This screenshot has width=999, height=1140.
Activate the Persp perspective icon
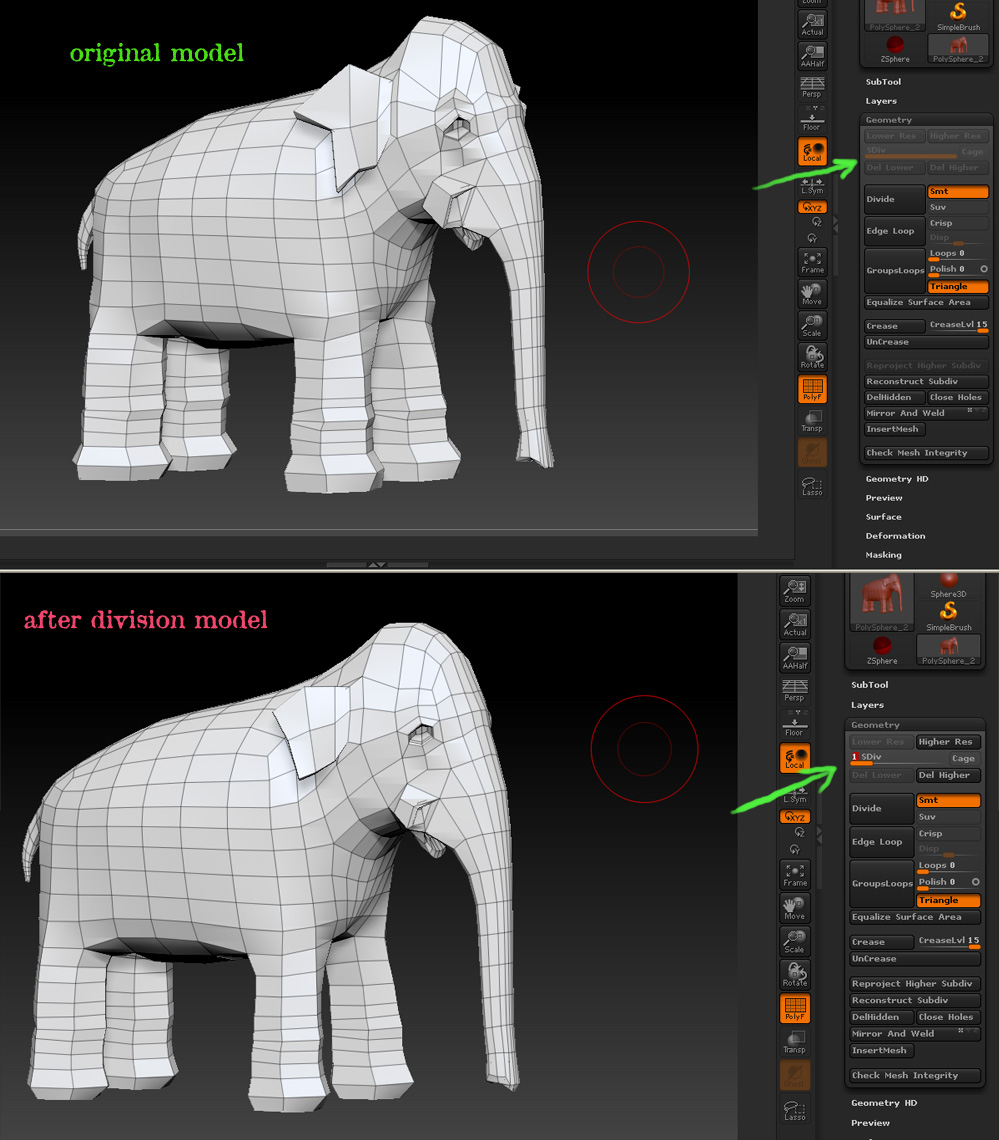812,88
